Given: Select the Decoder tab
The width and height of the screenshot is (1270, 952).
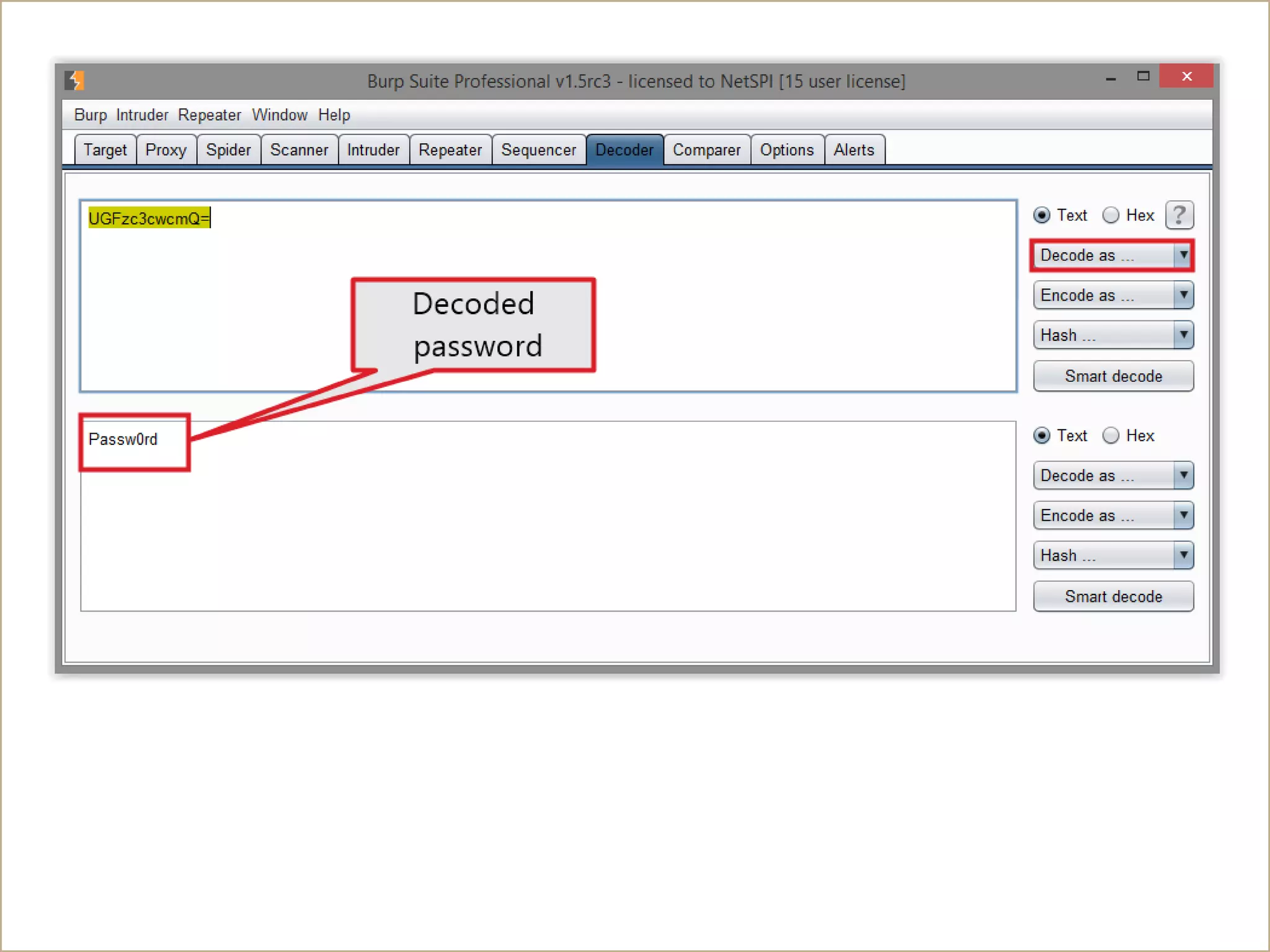Looking at the screenshot, I should pos(624,150).
